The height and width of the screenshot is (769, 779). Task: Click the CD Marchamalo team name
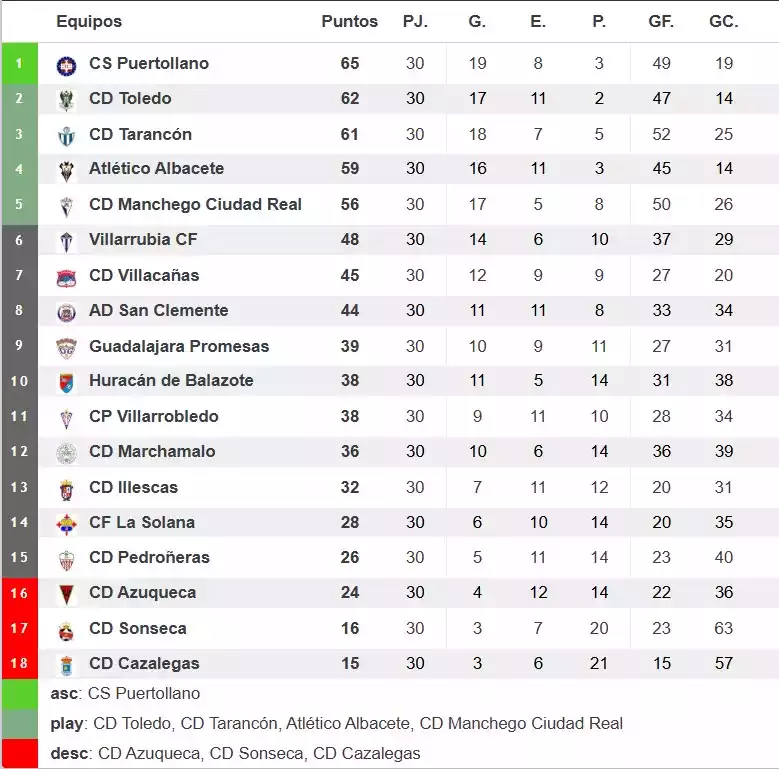click(152, 451)
